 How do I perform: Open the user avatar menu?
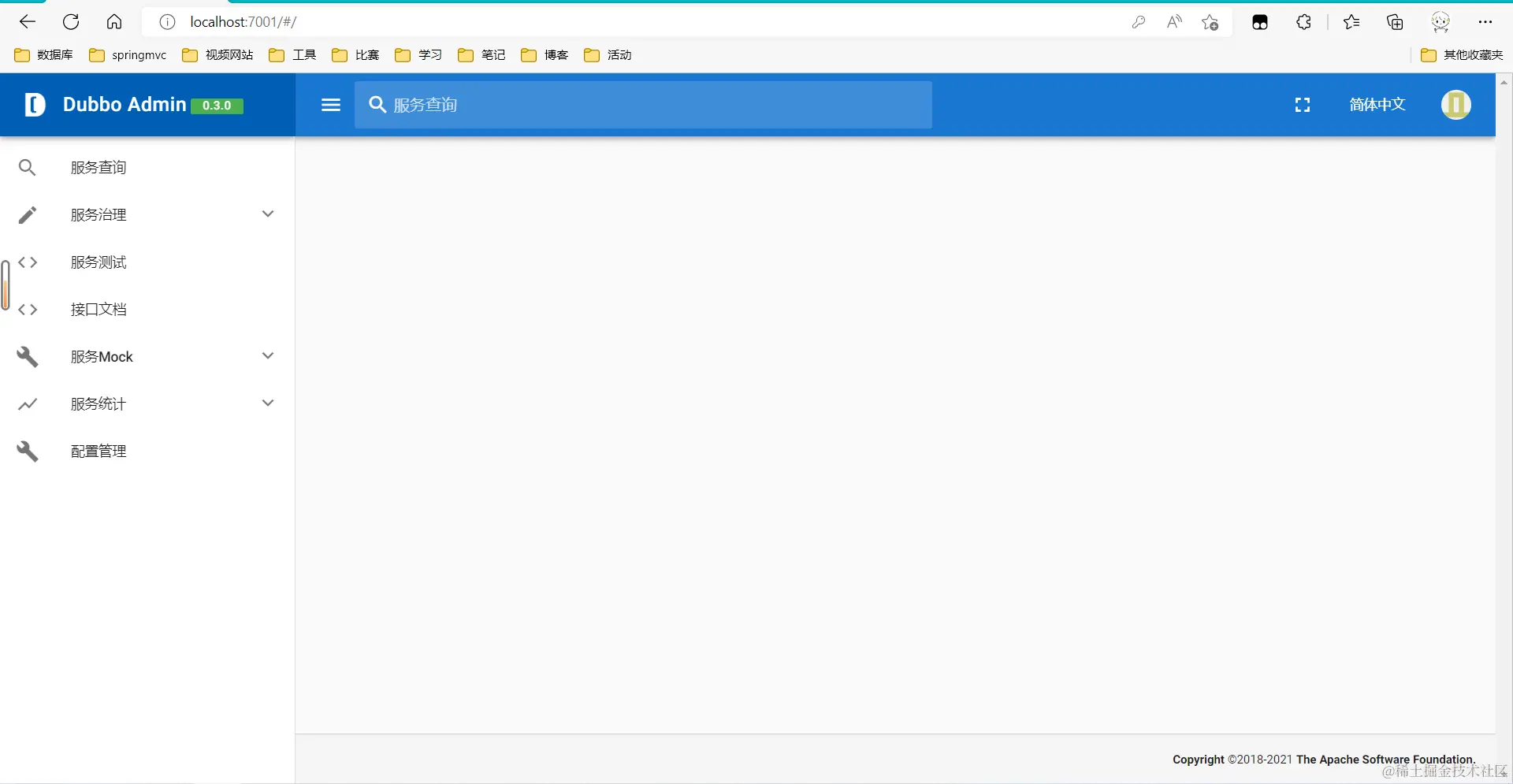[1455, 104]
